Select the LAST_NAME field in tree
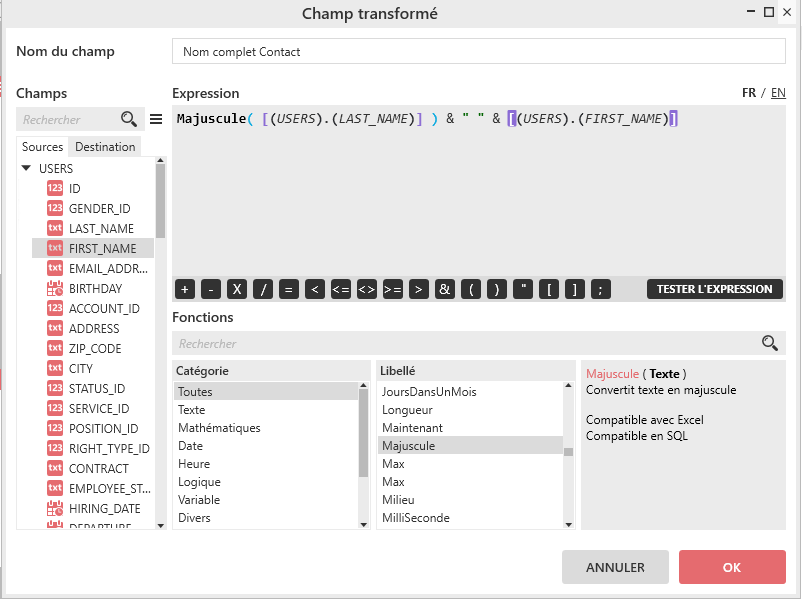The image size is (802, 599). point(101,229)
